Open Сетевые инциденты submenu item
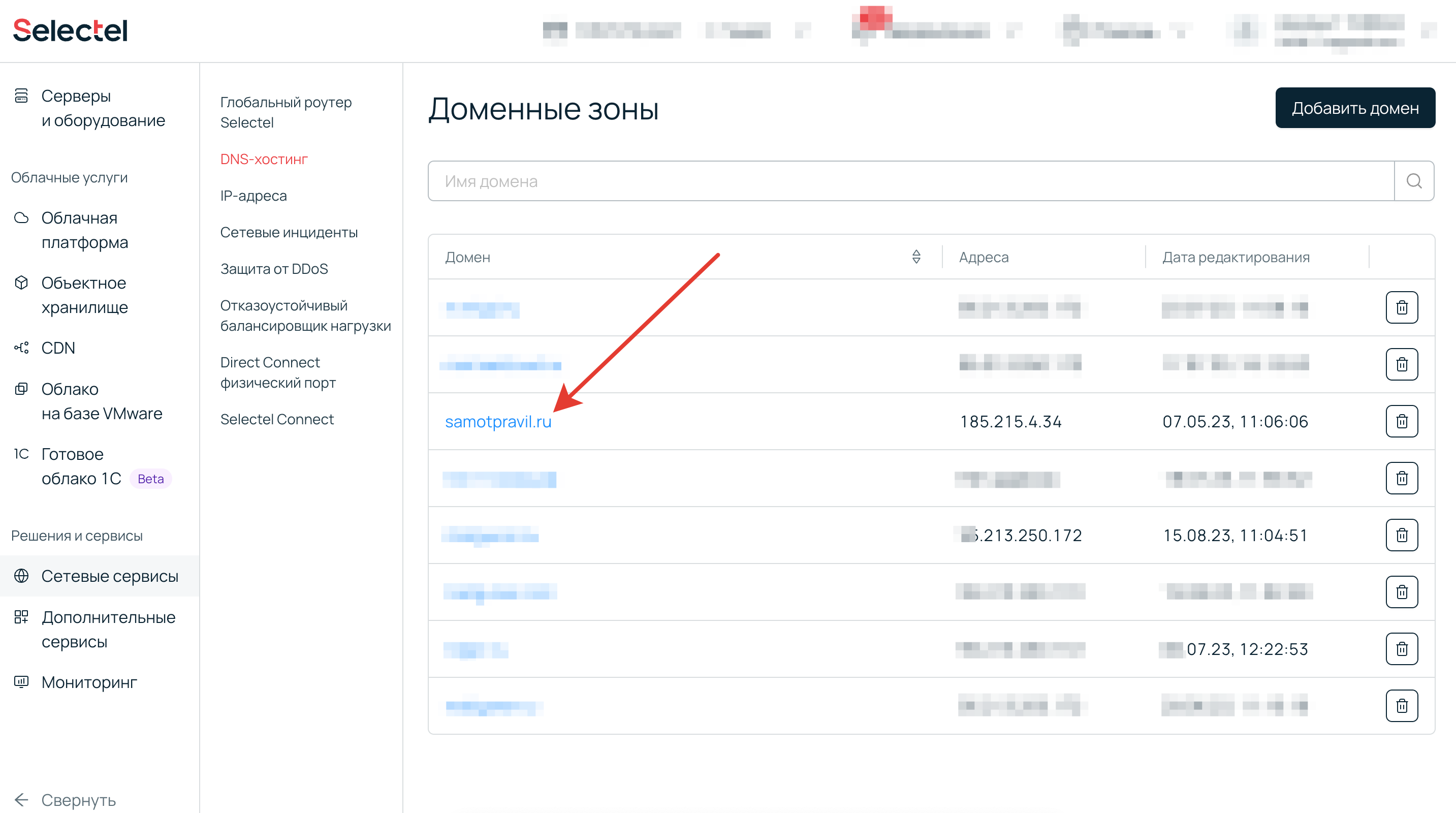Screen dimensions: 1456x813 click(x=289, y=232)
